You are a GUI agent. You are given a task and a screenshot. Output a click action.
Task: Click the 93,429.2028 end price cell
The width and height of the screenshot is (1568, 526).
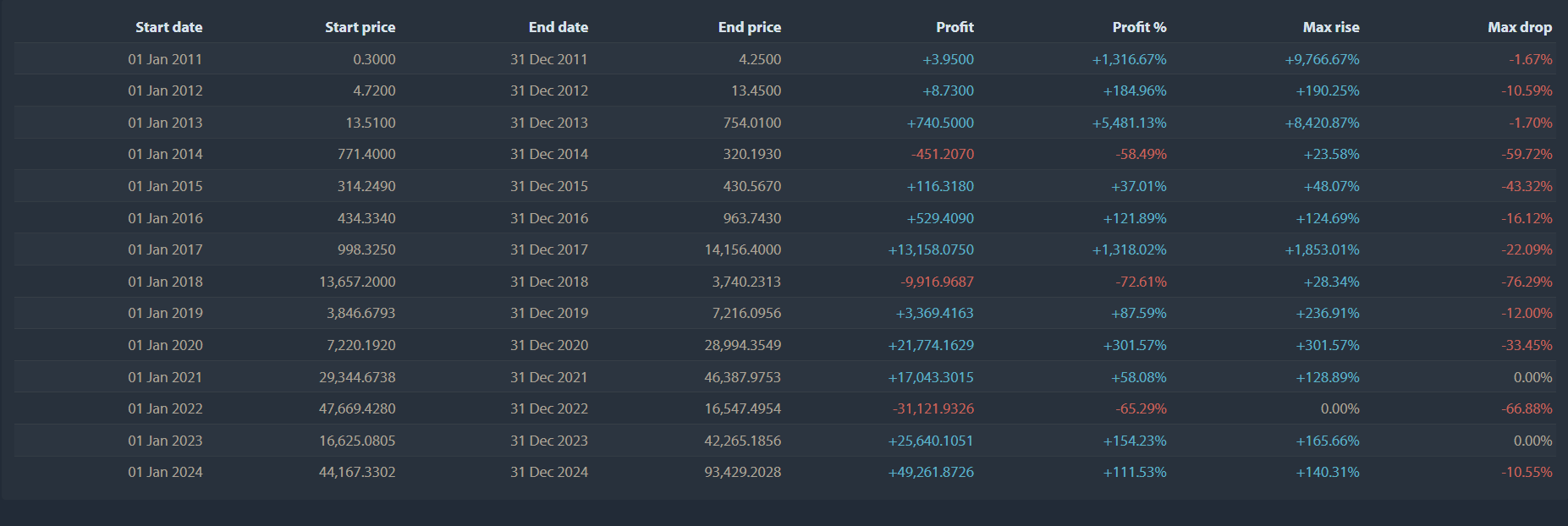(742, 472)
